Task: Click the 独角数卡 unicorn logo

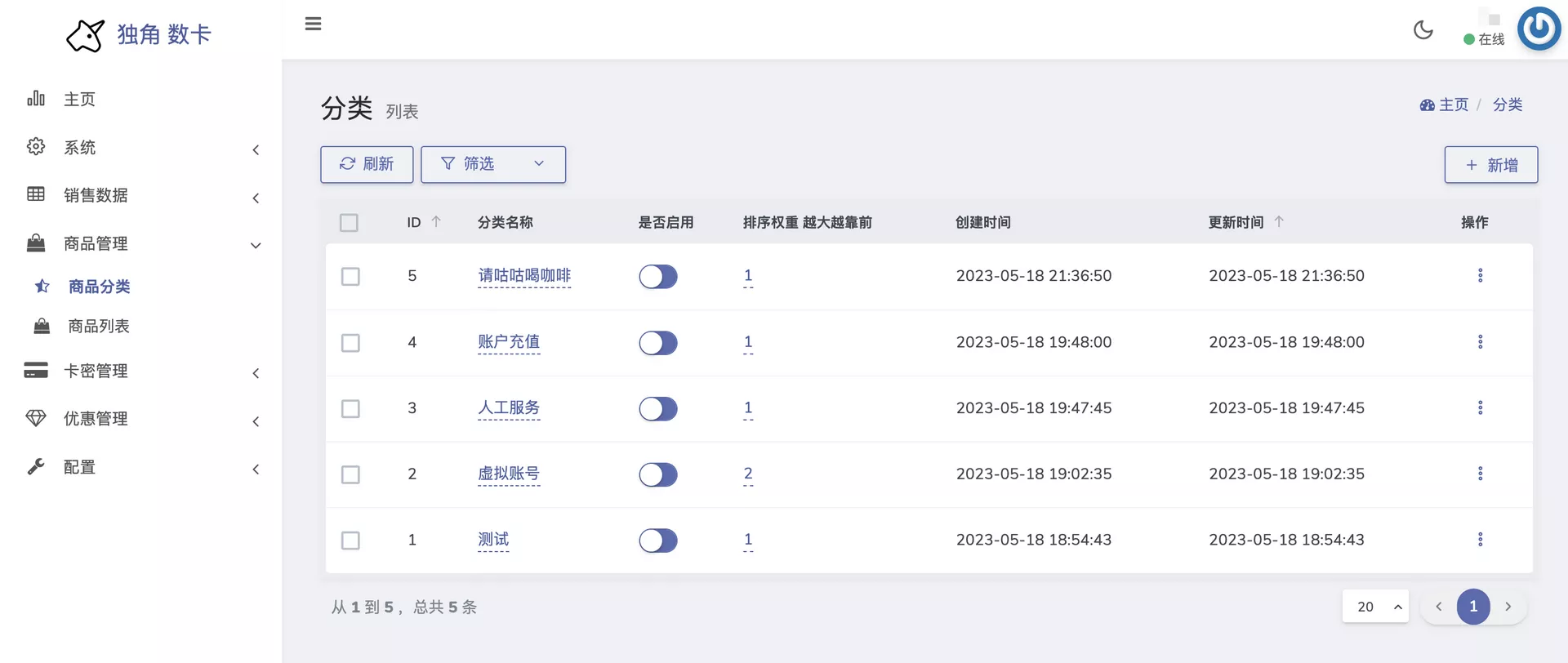Action: tap(85, 35)
